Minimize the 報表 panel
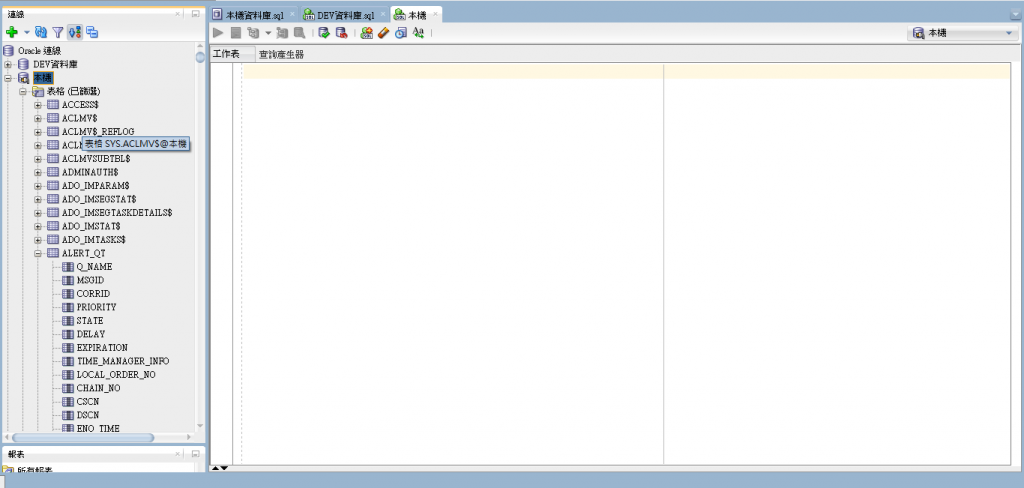The height and width of the screenshot is (488, 1024). tap(195, 453)
